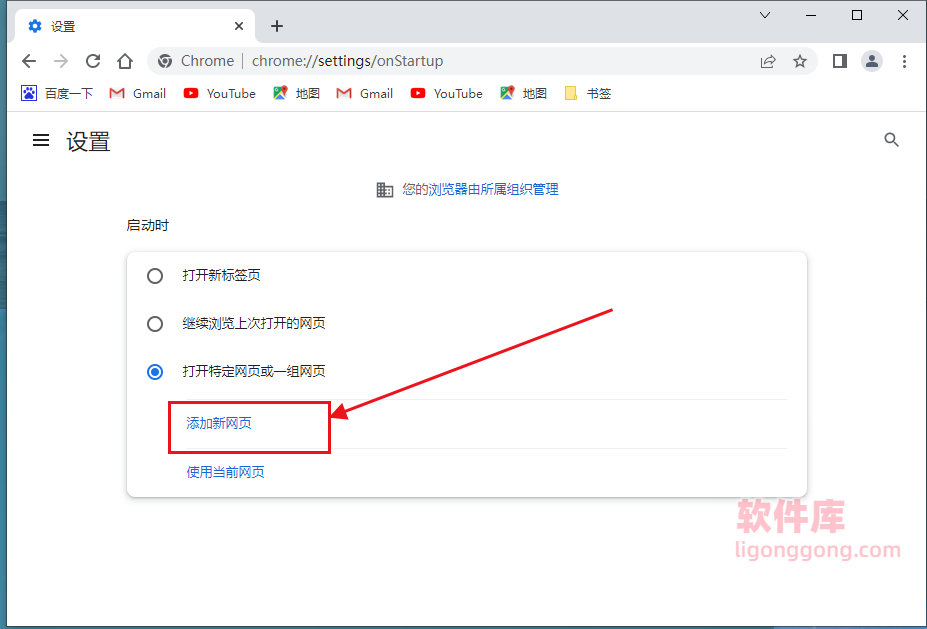Open the 书签 bookmarks folder
Screen dimensions: 927x629
pyautogui.click(x=587, y=93)
